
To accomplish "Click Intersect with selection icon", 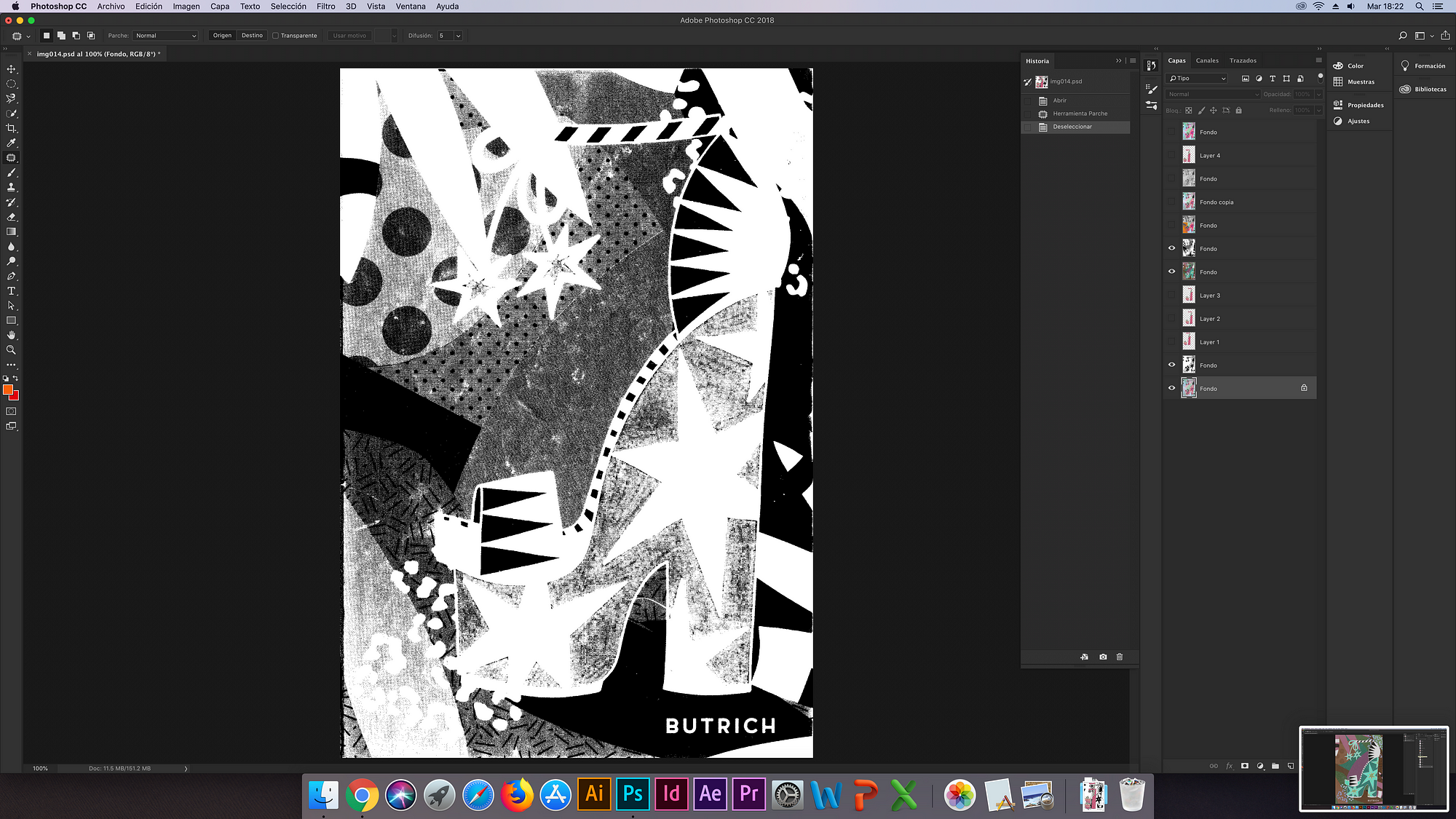I will point(91,35).
